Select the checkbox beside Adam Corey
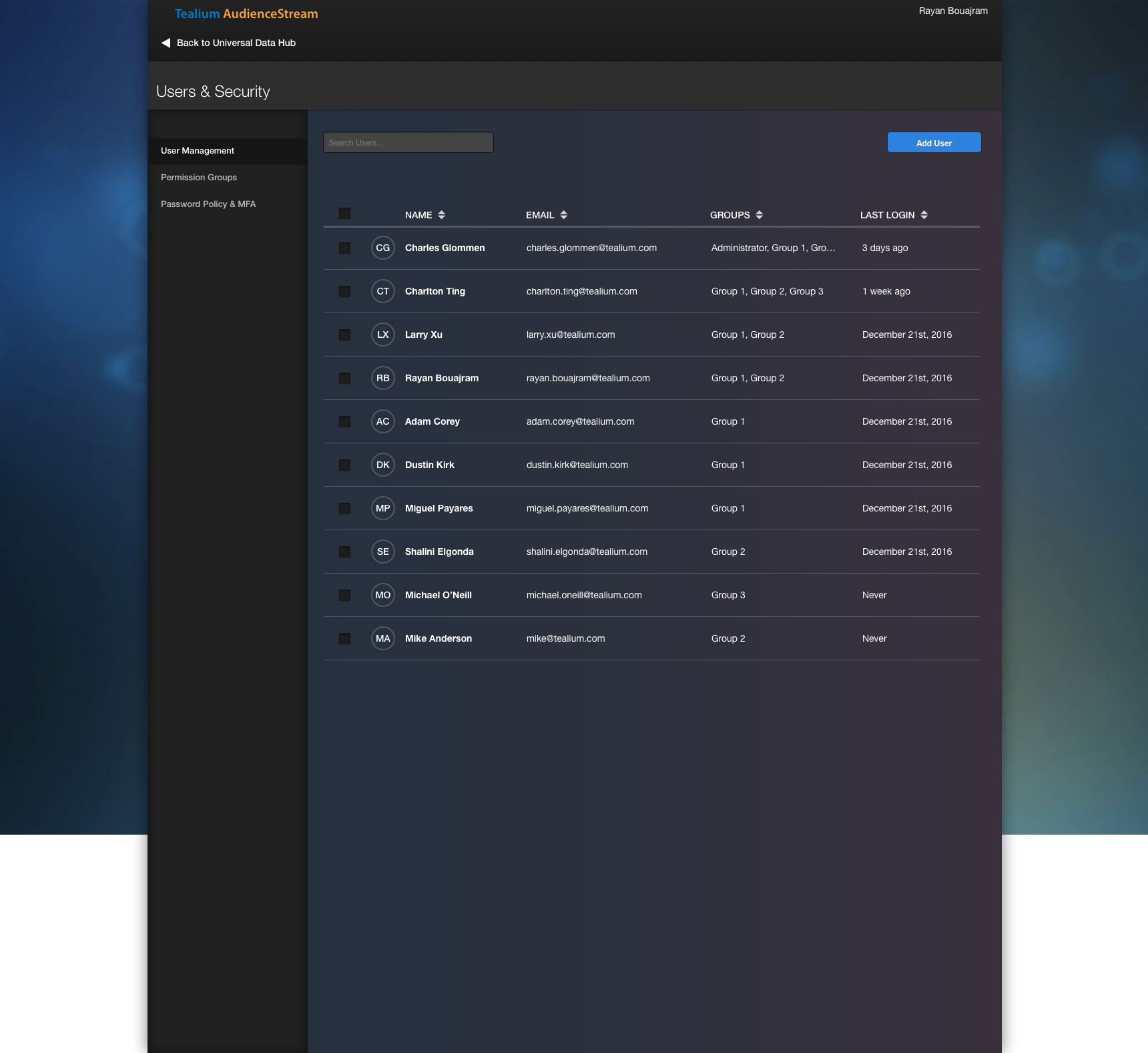Image resolution: width=1148 pixels, height=1053 pixels. click(x=345, y=421)
